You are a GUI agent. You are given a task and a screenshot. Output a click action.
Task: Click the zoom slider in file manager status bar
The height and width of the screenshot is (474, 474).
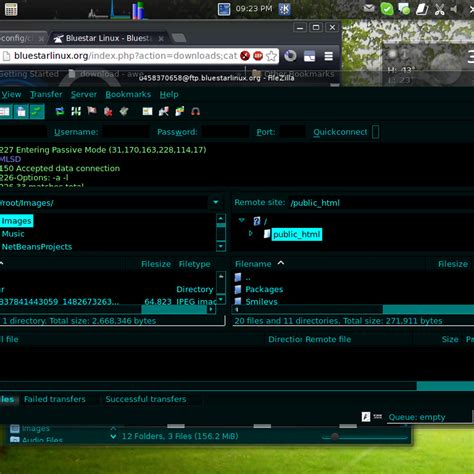click(x=335, y=436)
